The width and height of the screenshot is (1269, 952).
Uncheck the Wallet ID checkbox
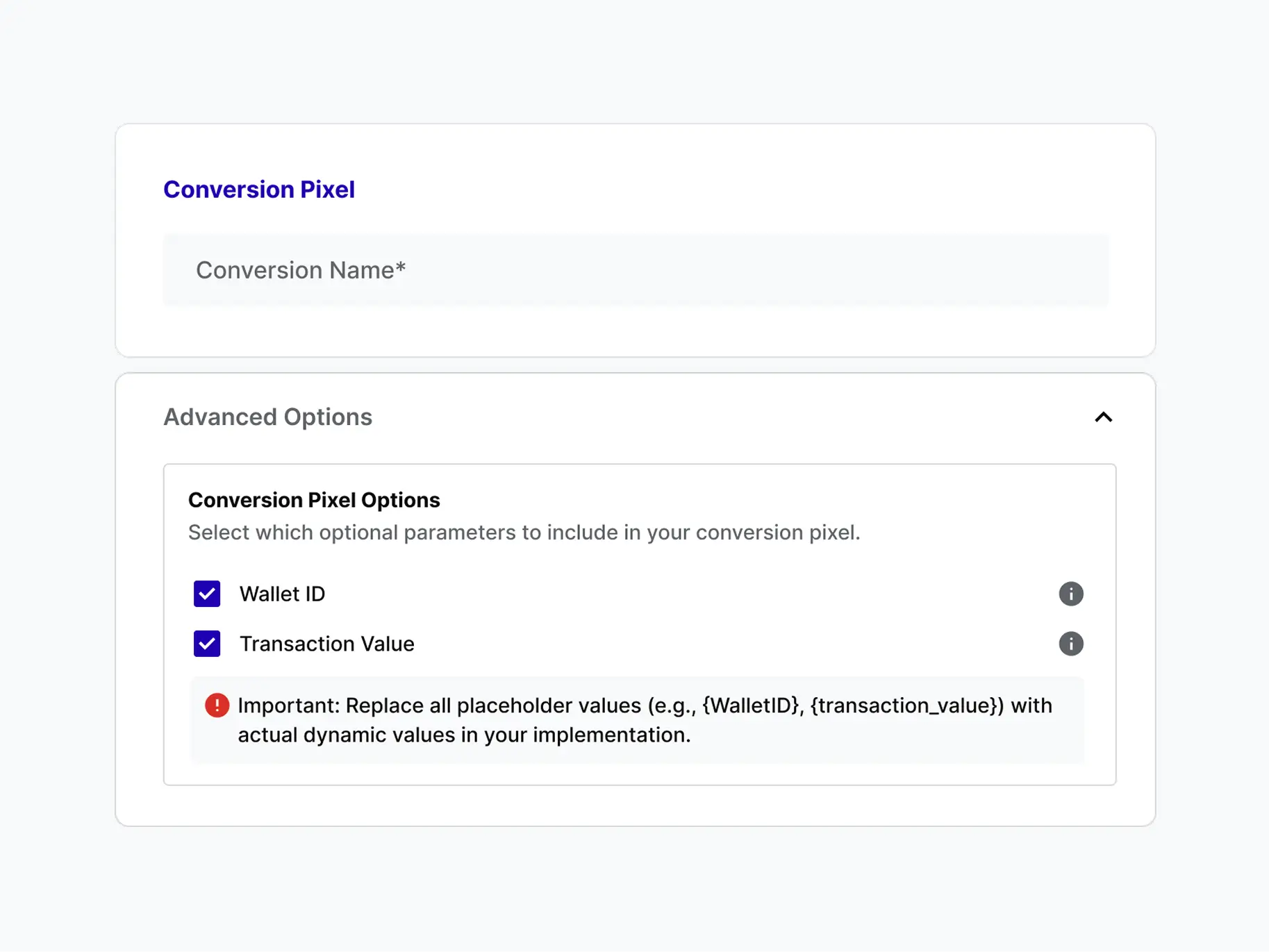[207, 594]
